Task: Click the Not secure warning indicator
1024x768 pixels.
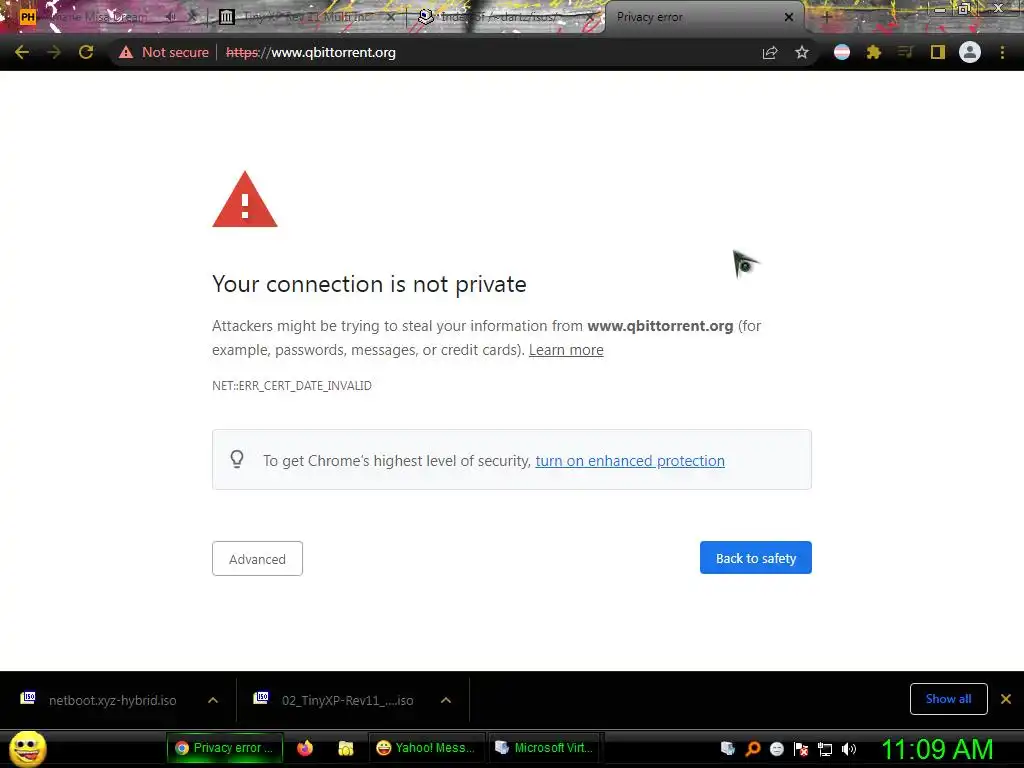Action: tap(164, 52)
